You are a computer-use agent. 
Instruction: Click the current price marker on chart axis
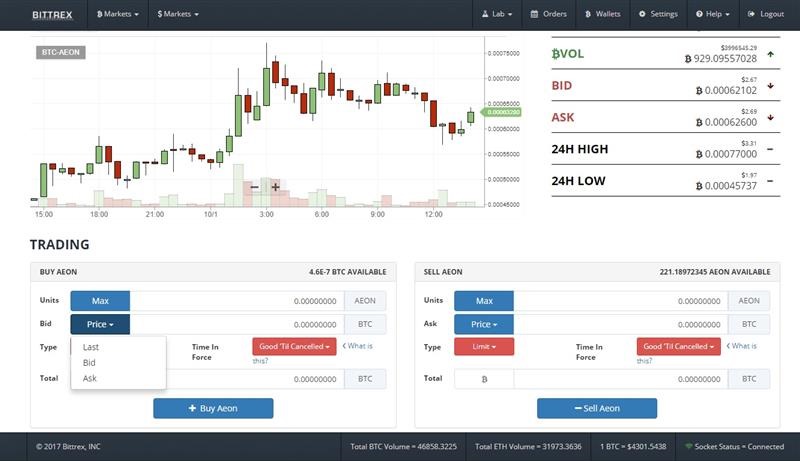[502, 112]
